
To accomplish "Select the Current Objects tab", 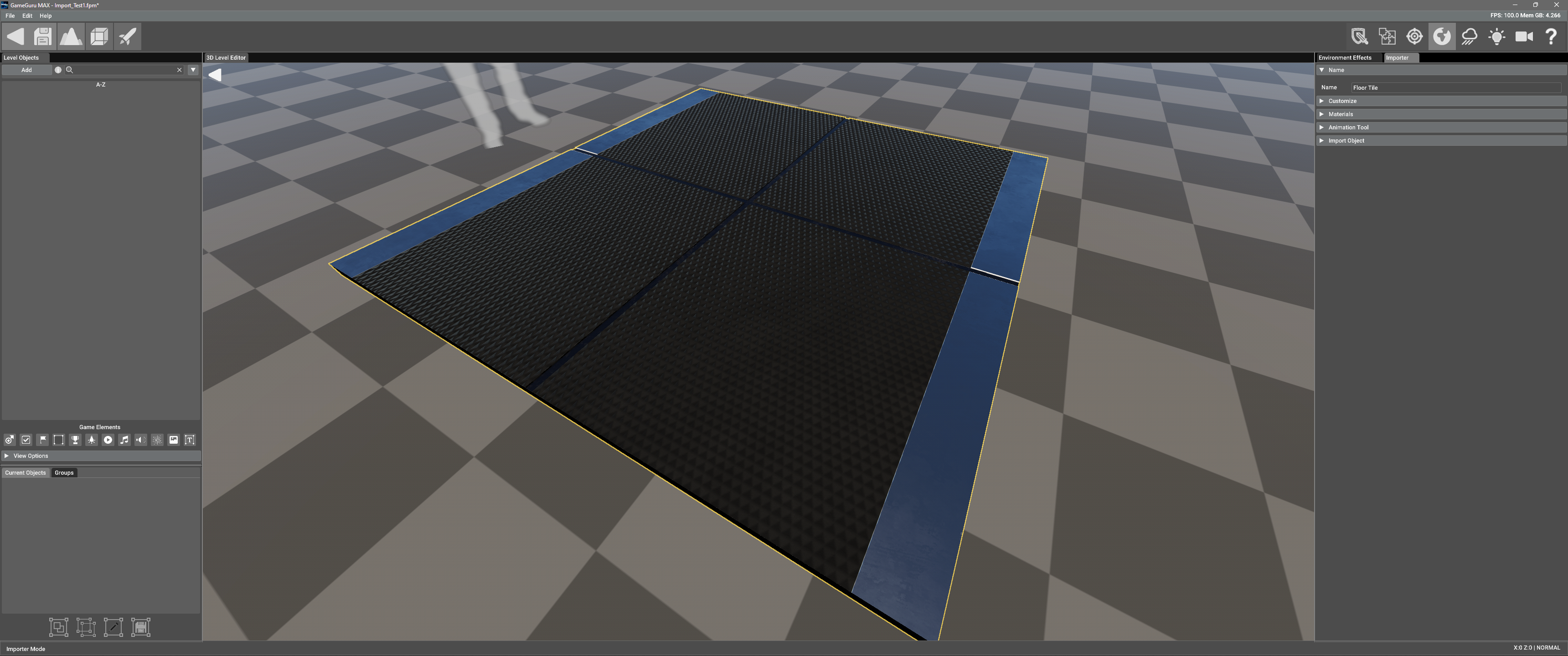I will (x=25, y=473).
